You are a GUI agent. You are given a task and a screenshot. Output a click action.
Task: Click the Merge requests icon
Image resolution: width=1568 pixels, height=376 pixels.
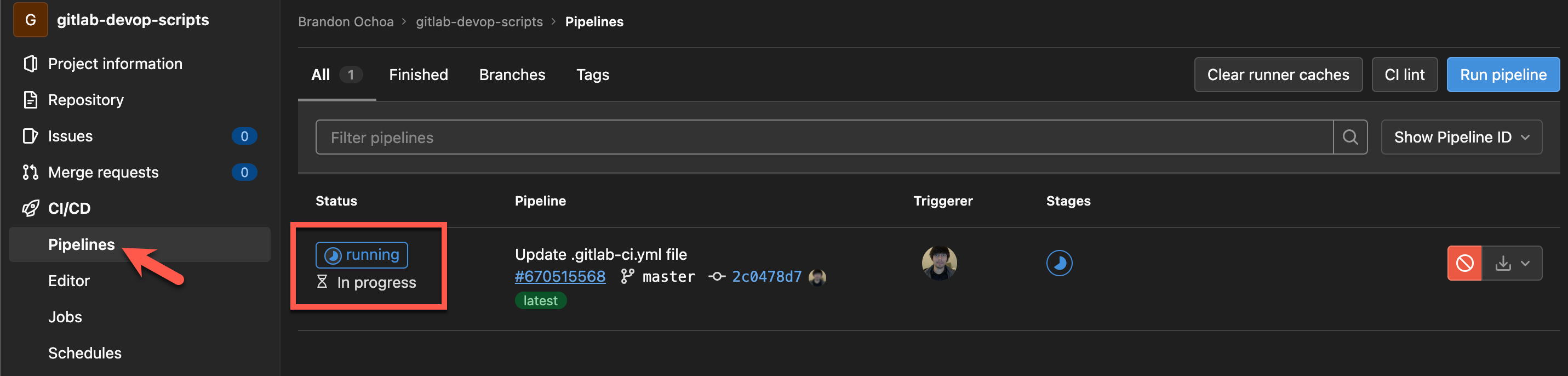pyautogui.click(x=31, y=172)
